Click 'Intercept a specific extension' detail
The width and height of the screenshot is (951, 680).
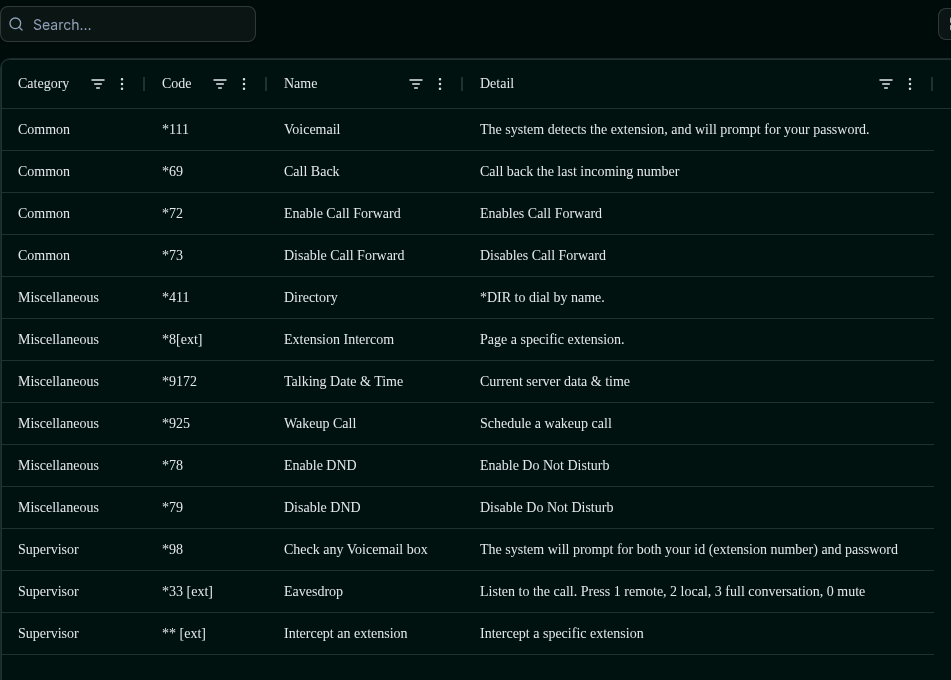click(562, 633)
